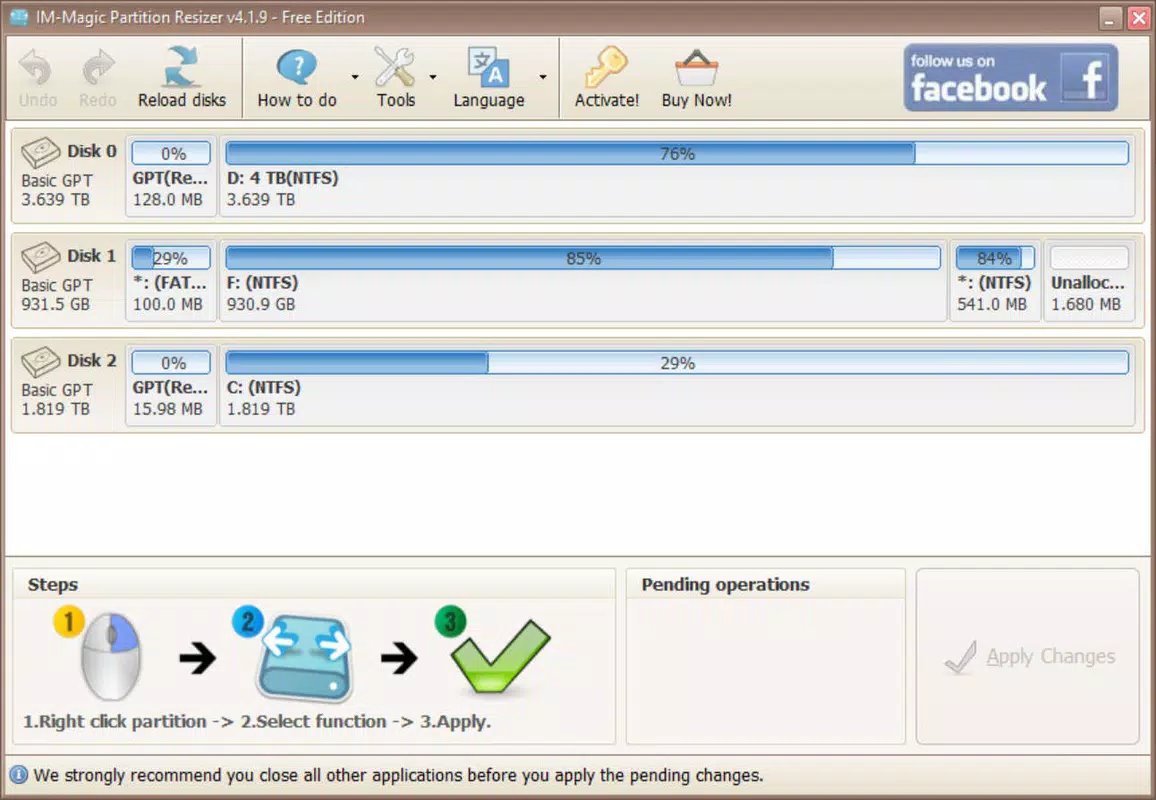Click the Language translate icon
The image size is (1156, 800).
(x=488, y=67)
